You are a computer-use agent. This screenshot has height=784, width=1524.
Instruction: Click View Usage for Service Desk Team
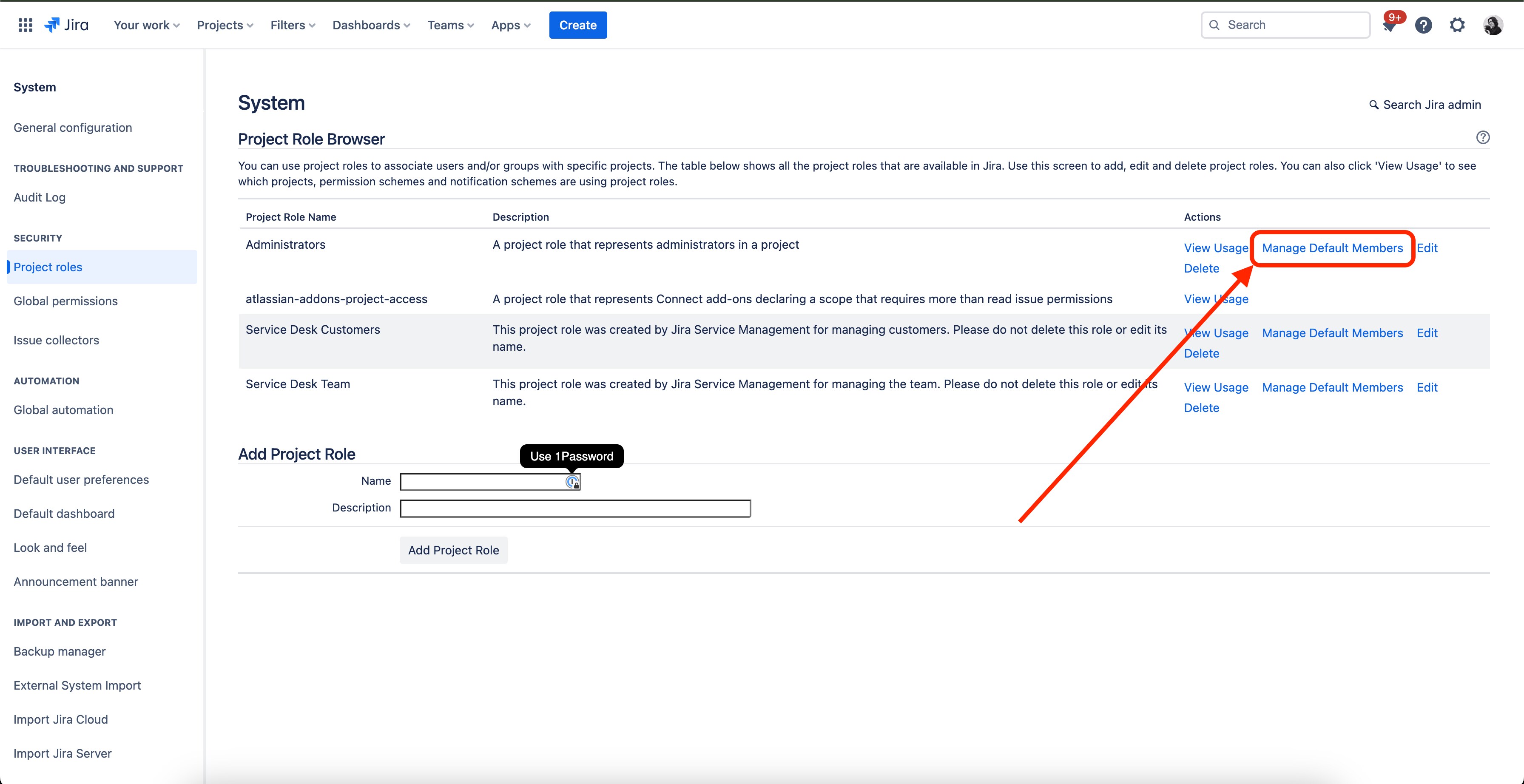[1216, 388]
